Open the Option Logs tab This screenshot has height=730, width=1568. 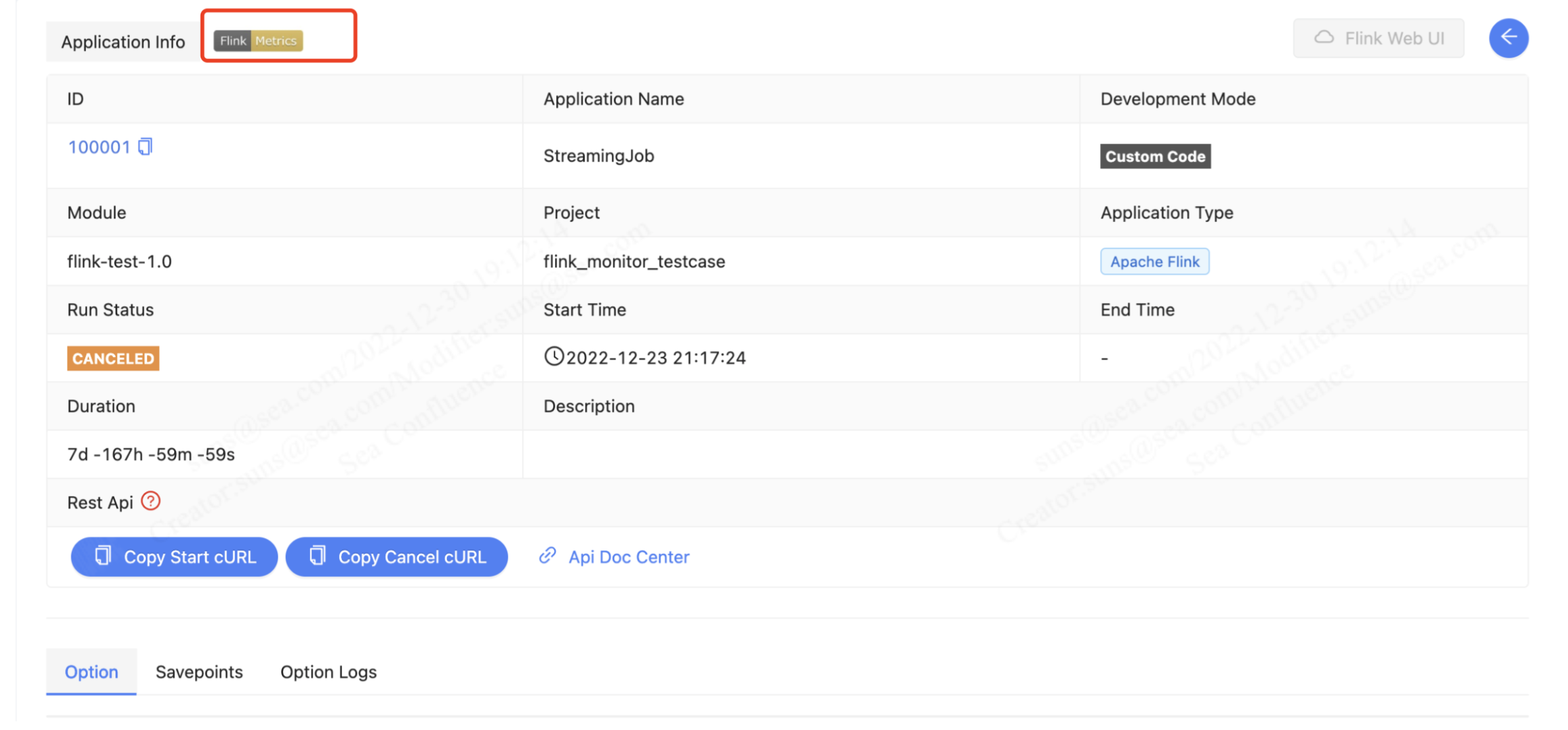(x=329, y=672)
